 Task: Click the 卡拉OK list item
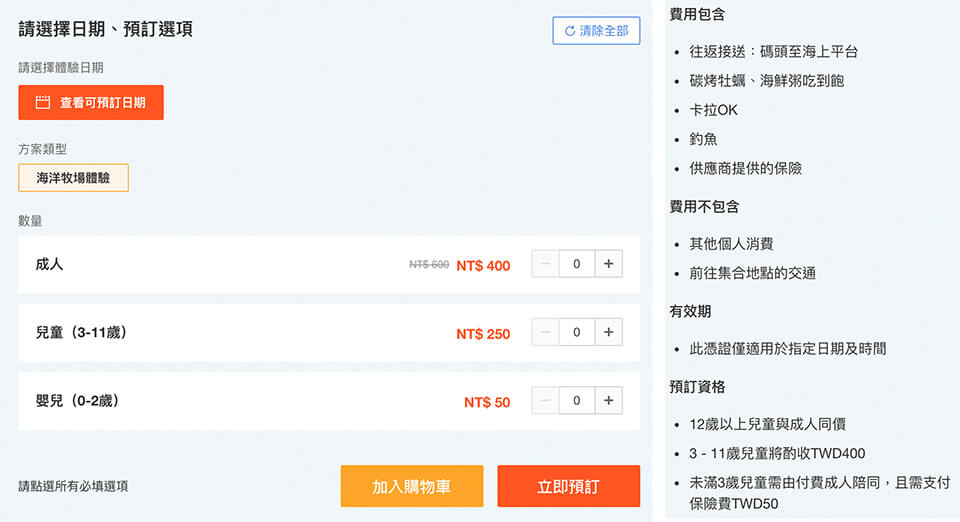click(x=713, y=110)
